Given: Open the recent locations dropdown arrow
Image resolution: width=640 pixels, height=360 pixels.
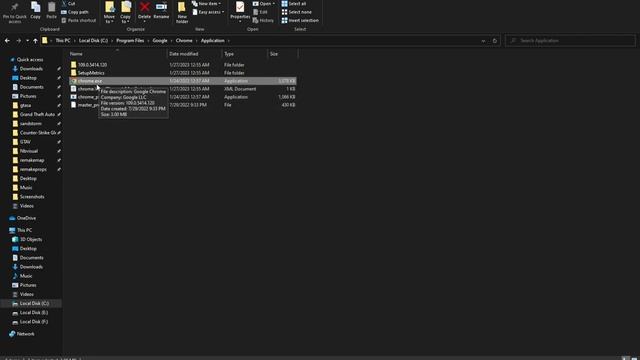Looking at the screenshot, I should [27, 40].
